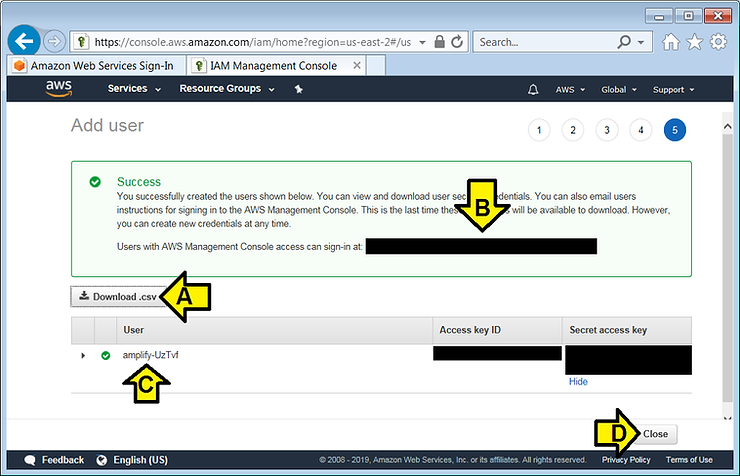Click the pin shortcut icon in navbar
The width and height of the screenshot is (740, 476).
[298, 89]
